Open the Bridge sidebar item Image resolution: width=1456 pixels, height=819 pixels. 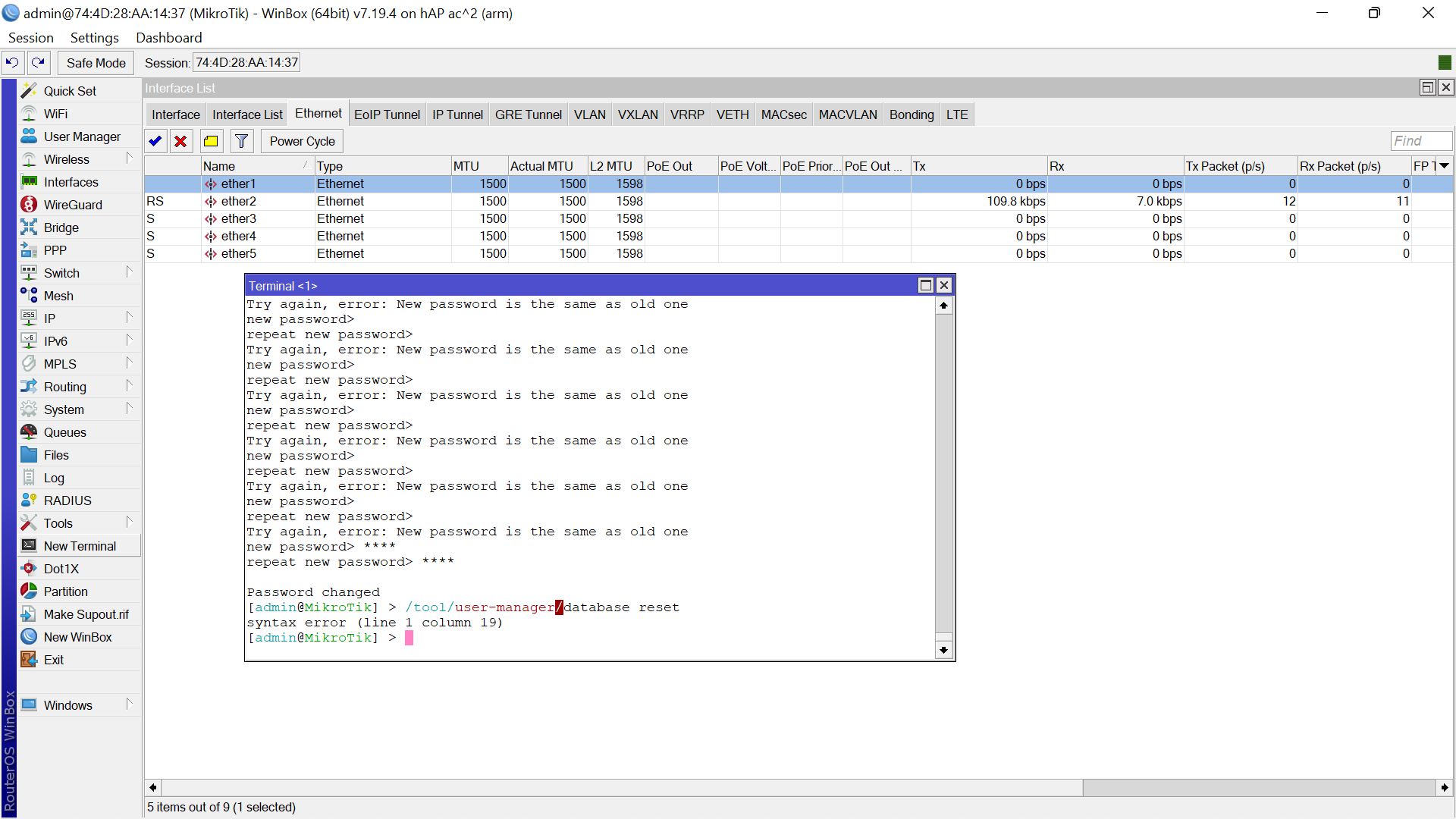coord(61,227)
